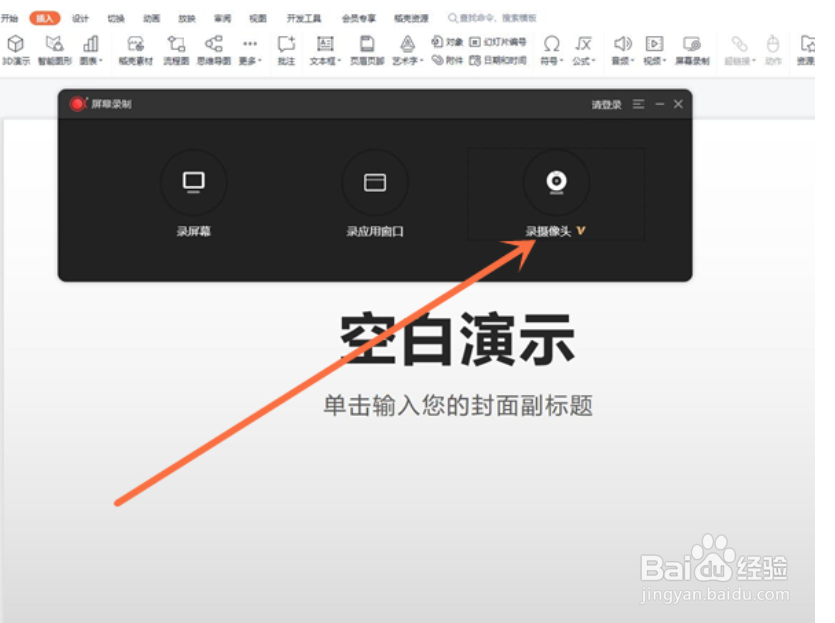Viewport: 835px width, 623px height.
Task: Open the 艺术字 word art dropdown
Action: tap(407, 50)
